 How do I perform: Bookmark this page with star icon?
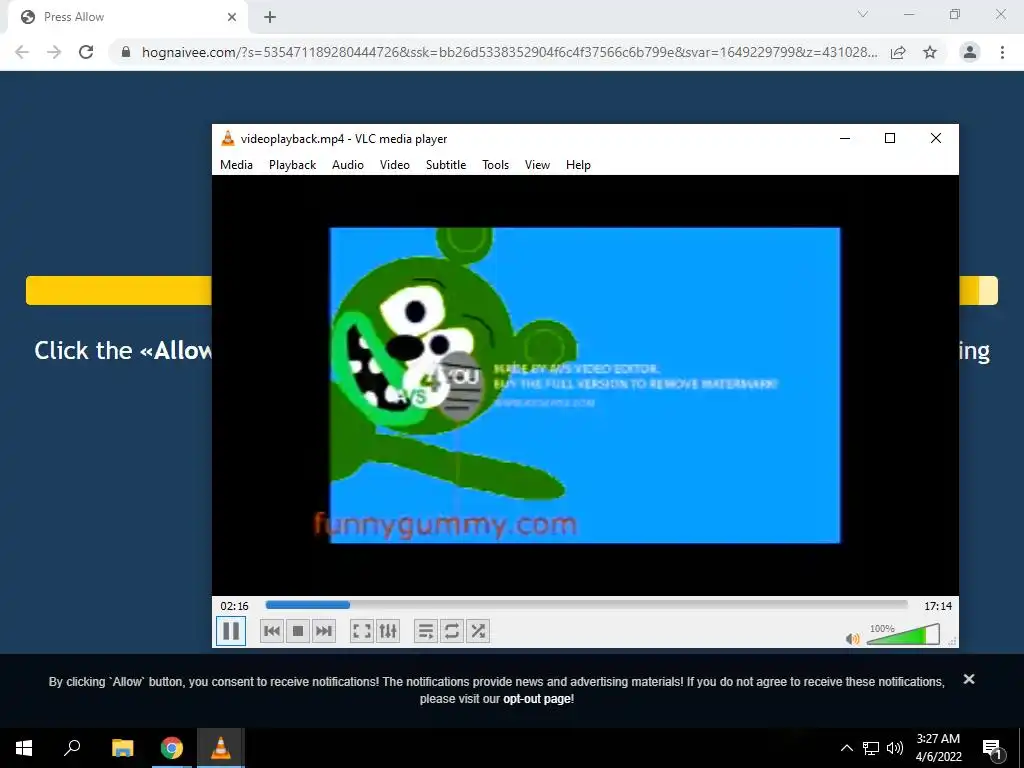[930, 52]
